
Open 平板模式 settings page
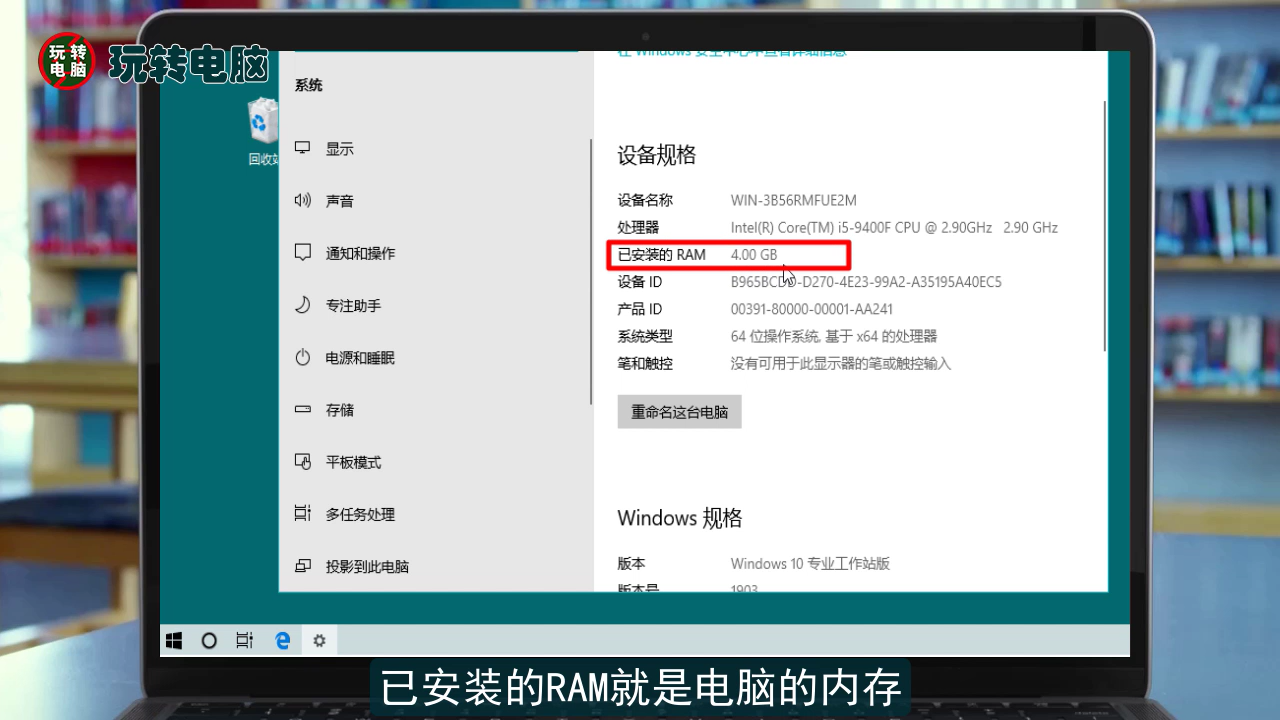(353, 462)
